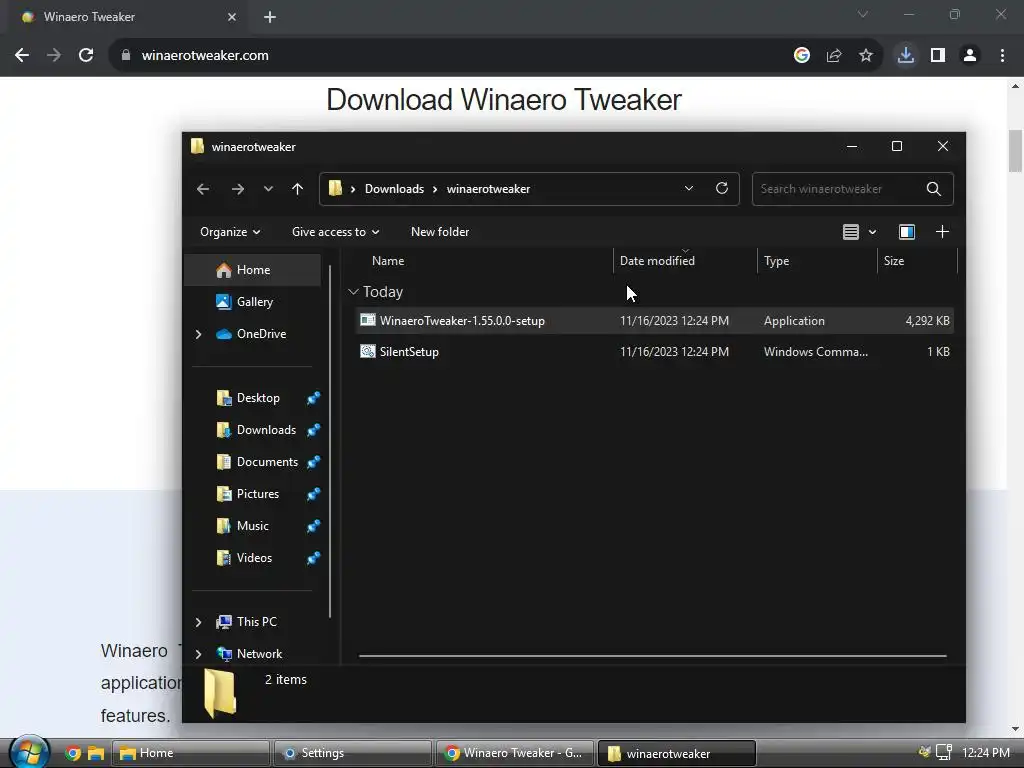This screenshot has width=1024, height=768.
Task: Toggle the preview pane icon
Action: 907,232
